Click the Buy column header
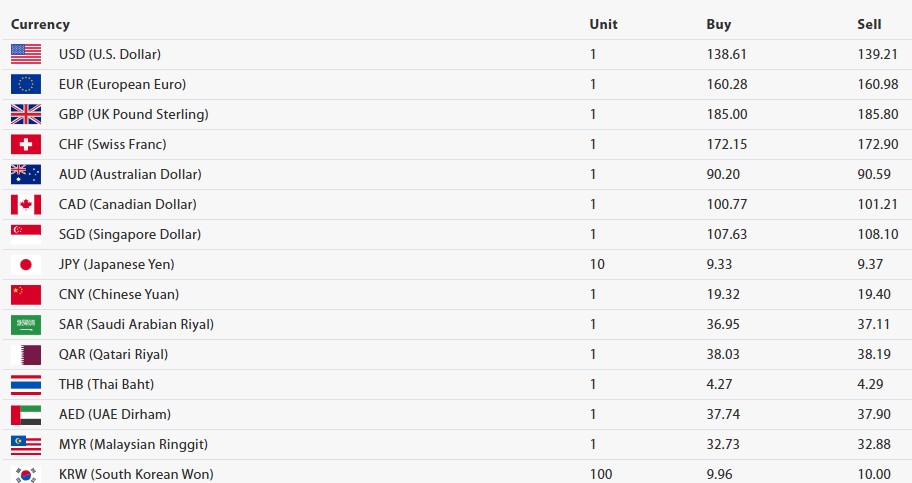This screenshot has width=912, height=483. click(x=718, y=24)
